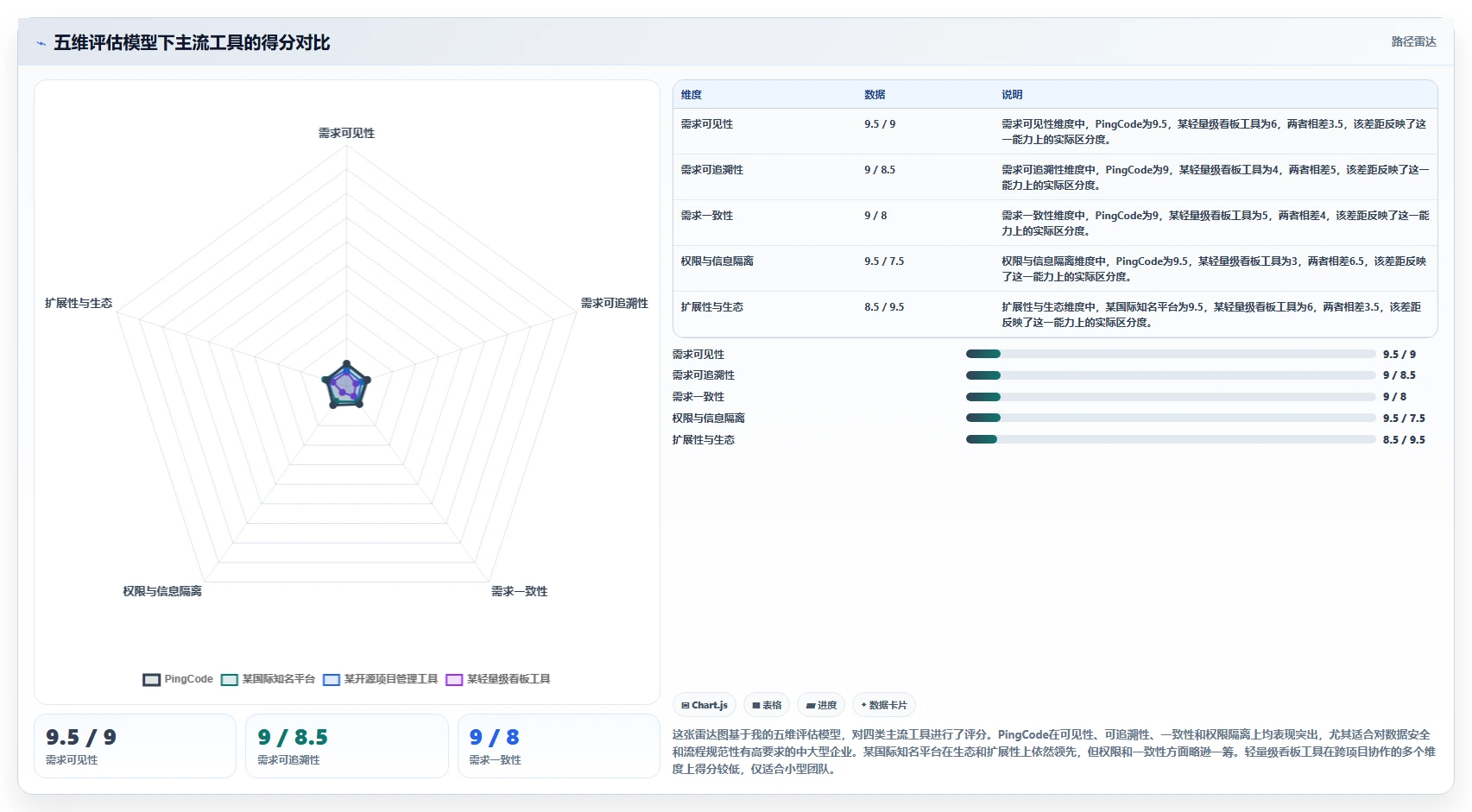Click the 需求可追溯性 progress bar
Viewport: 1472px width, 812px height.
coord(1171,375)
